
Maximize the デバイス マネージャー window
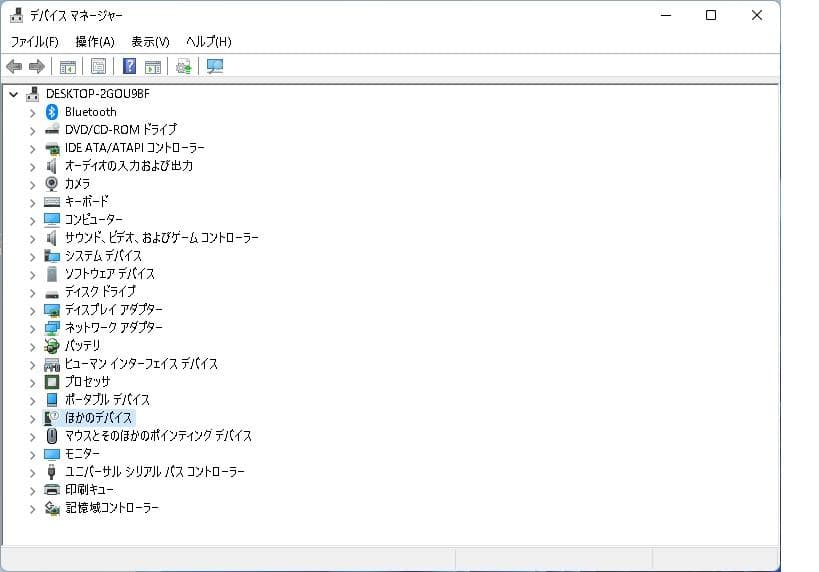(x=711, y=15)
